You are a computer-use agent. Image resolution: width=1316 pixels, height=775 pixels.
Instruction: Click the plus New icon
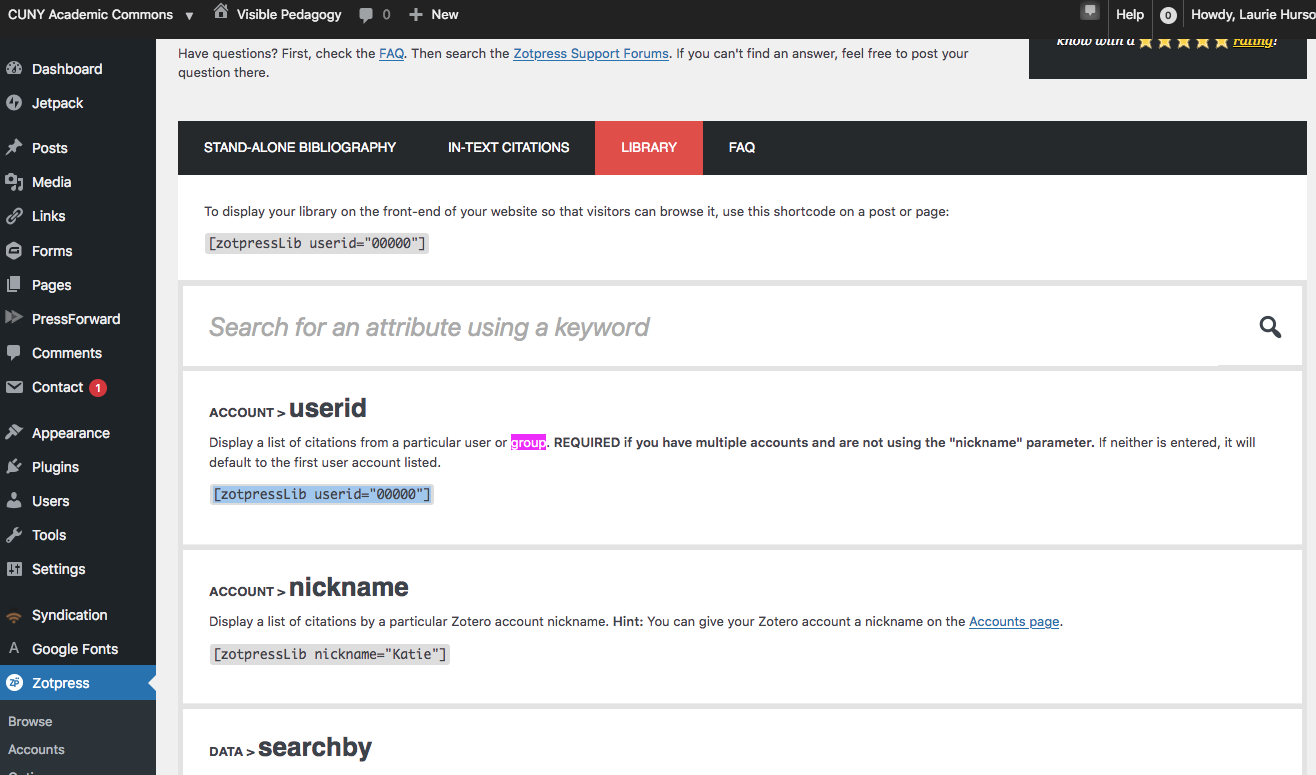(416, 15)
